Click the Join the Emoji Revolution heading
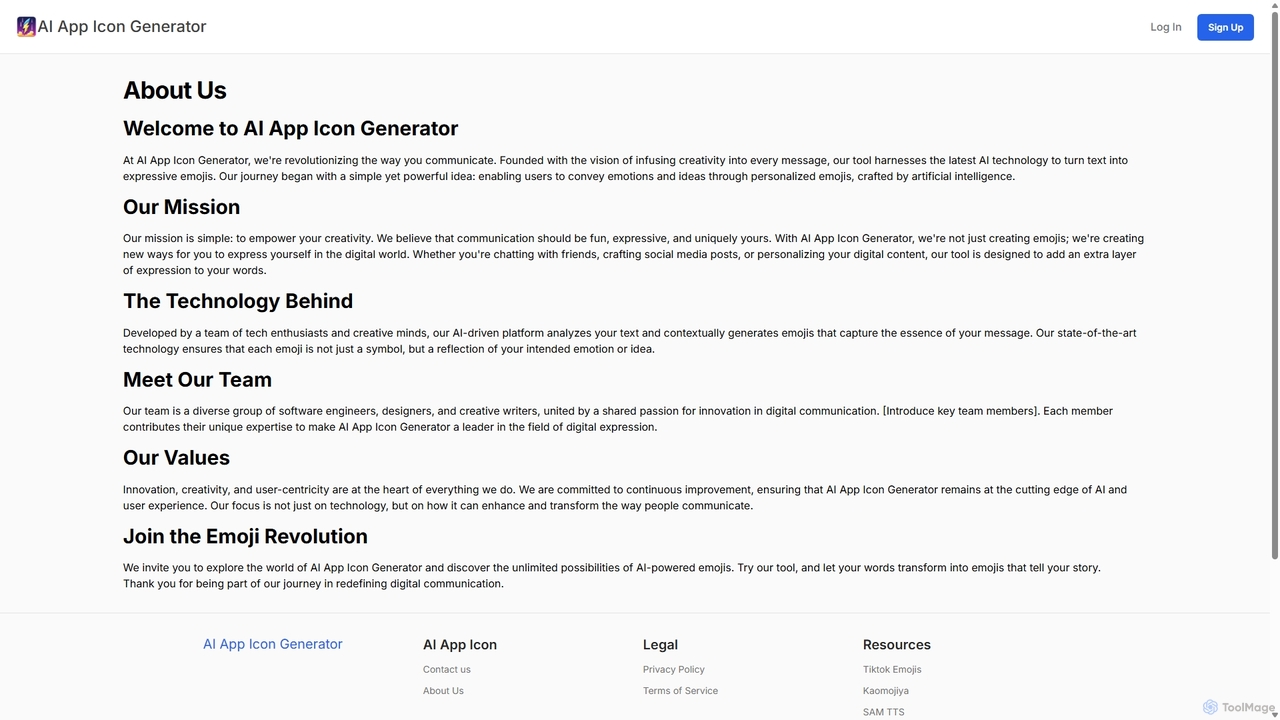The width and height of the screenshot is (1280, 720). pos(245,536)
